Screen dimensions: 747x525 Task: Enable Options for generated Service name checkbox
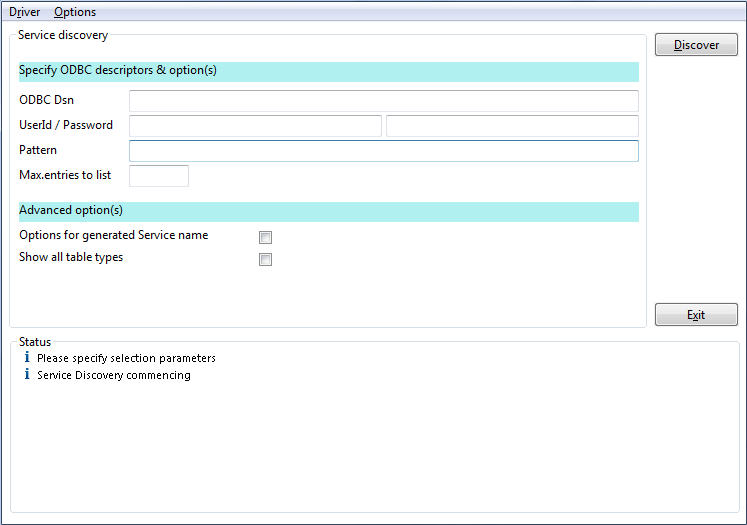pos(265,237)
